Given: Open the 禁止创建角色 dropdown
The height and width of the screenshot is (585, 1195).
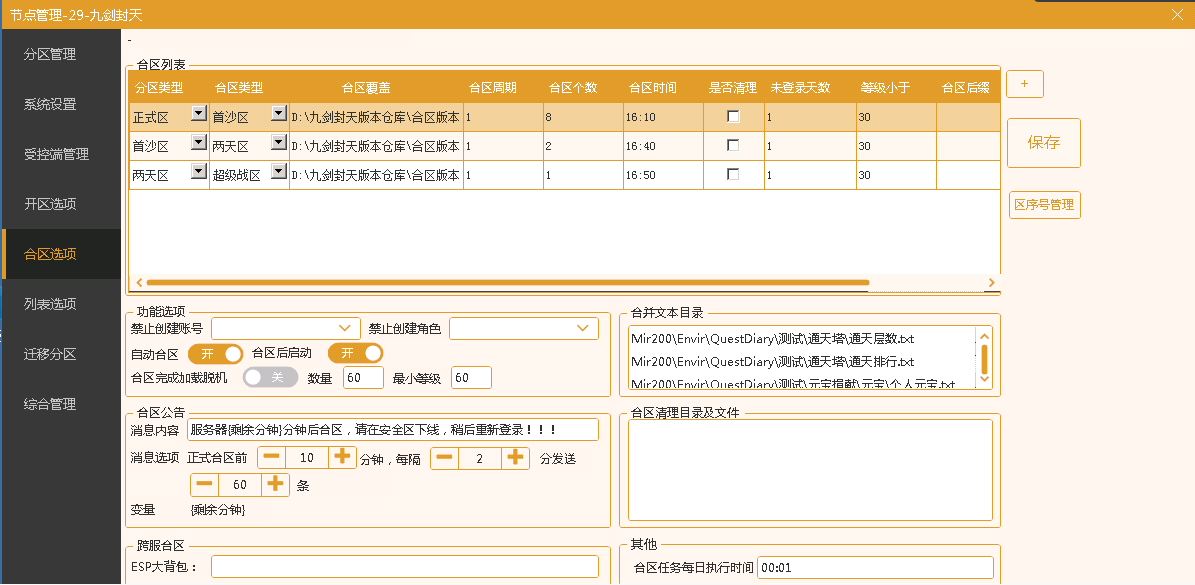Looking at the screenshot, I should click(524, 328).
